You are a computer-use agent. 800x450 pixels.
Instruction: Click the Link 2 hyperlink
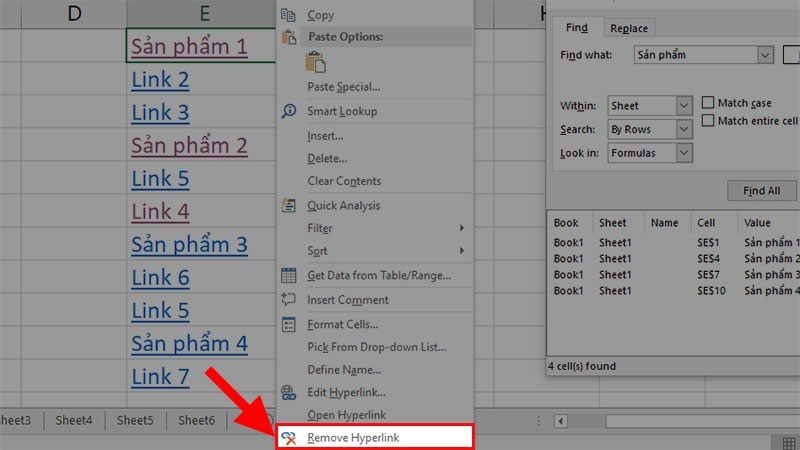point(160,80)
